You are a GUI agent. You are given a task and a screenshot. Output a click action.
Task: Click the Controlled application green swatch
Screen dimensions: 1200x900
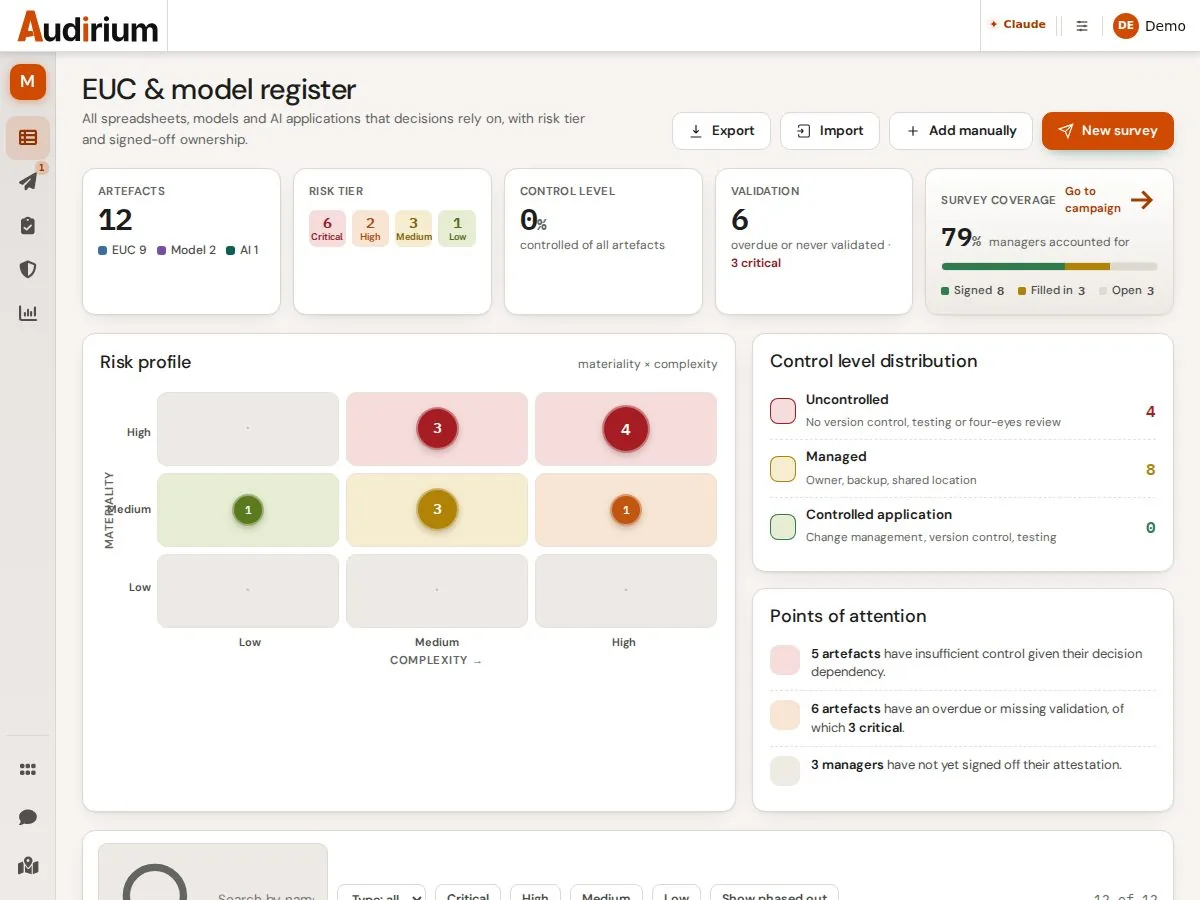[783, 527]
